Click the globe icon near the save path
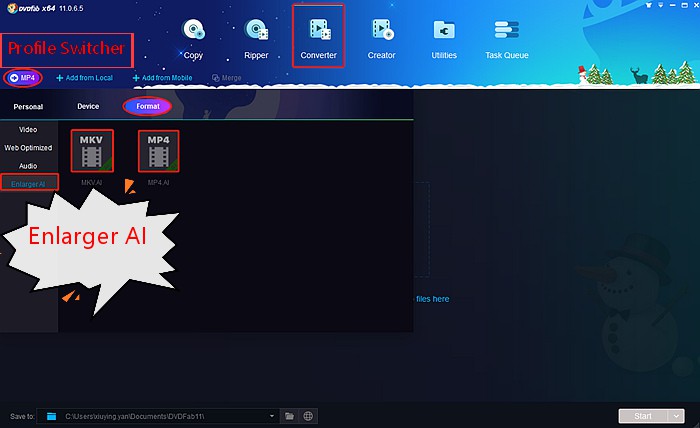The height and width of the screenshot is (428, 700). pos(308,416)
